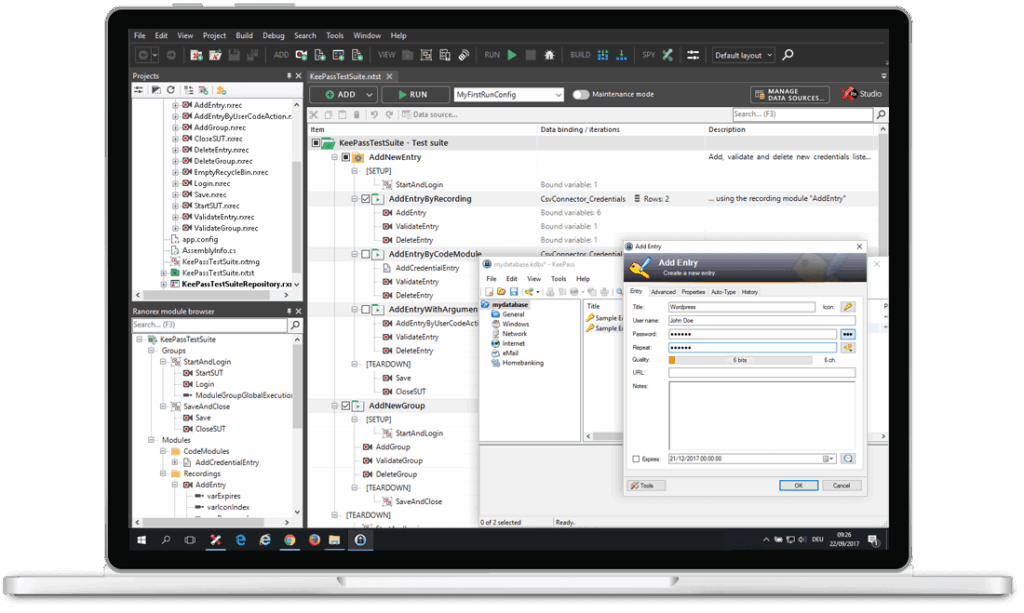The image size is (1024, 613).
Task: Click the bug debug icon in main toolbar
Action: point(549,55)
